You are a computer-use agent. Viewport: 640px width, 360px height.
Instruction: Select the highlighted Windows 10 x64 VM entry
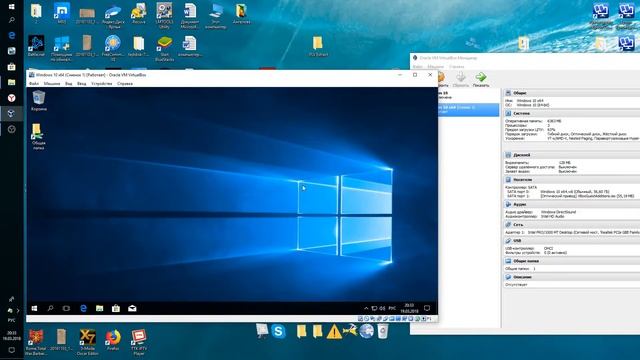coord(469,109)
